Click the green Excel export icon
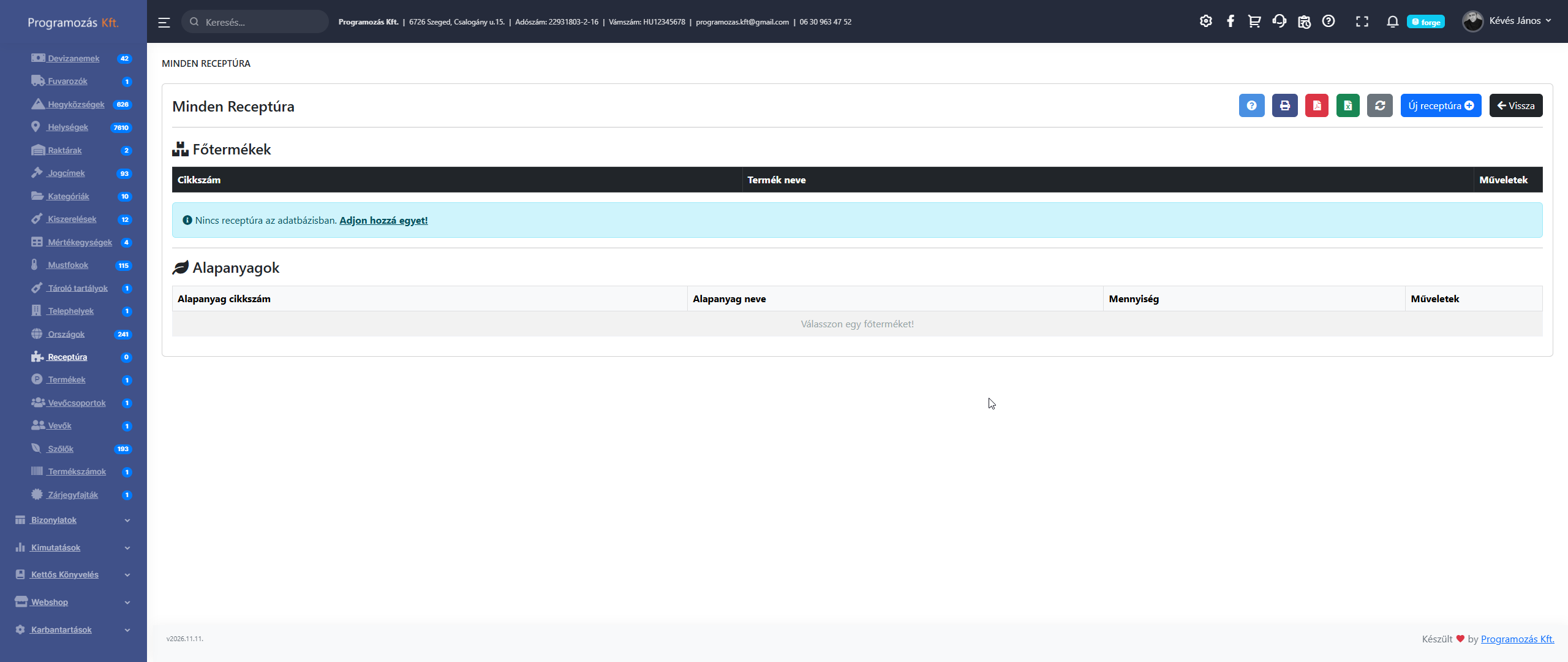Image resolution: width=1568 pixels, height=662 pixels. [x=1347, y=105]
